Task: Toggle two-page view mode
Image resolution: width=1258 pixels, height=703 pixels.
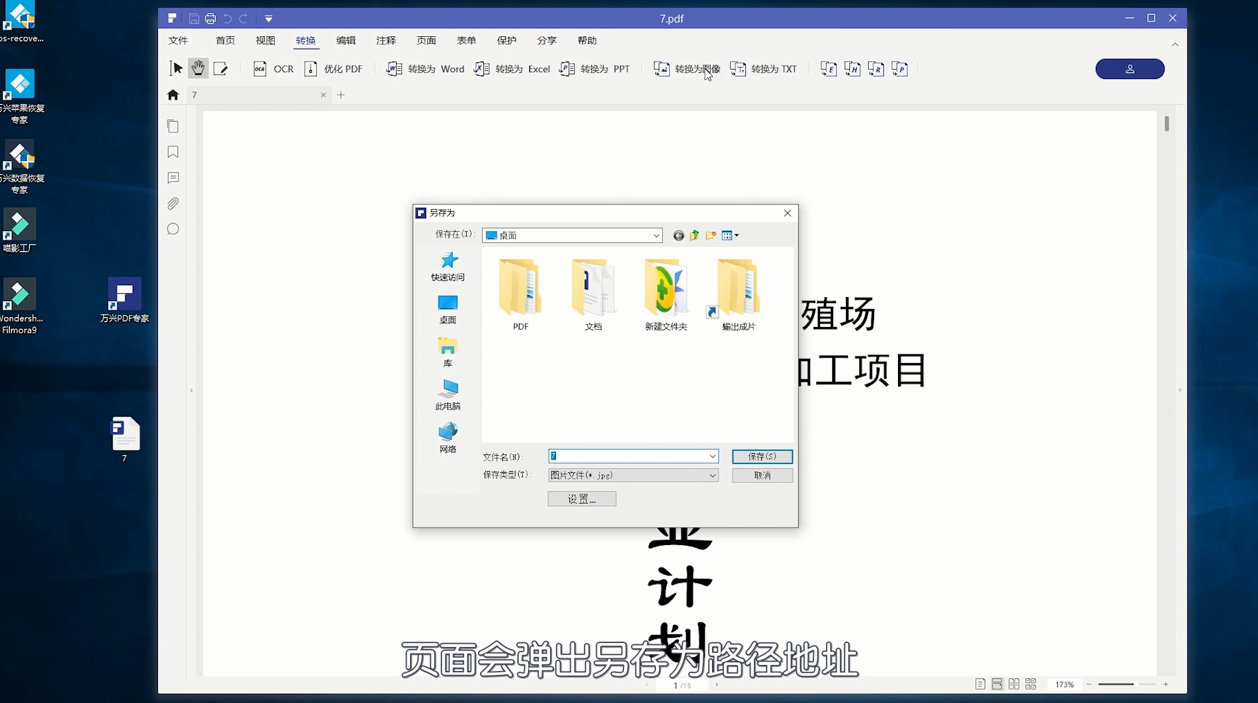Action: (x=1013, y=684)
